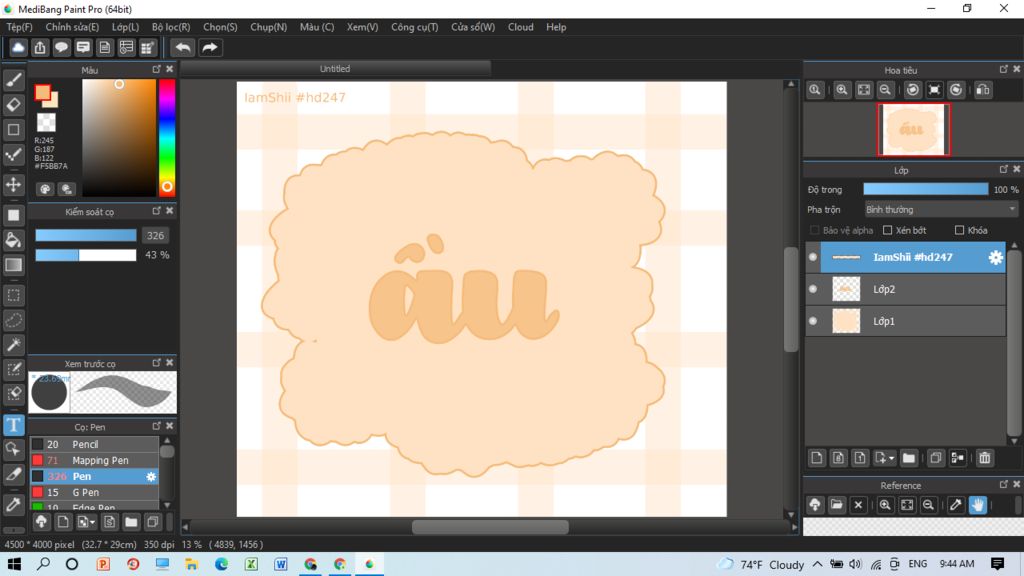Add a new layer in Layer panel
Image resolution: width=1024 pixels, height=576 pixels.
coord(816,458)
